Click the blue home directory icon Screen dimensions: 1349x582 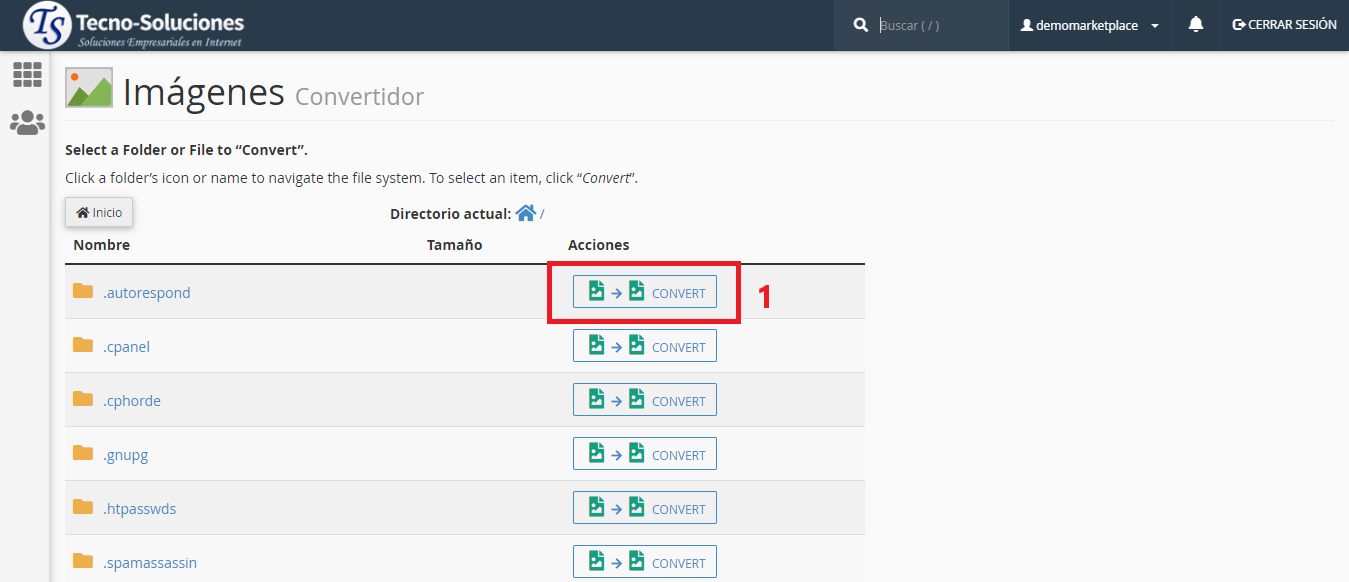click(525, 213)
